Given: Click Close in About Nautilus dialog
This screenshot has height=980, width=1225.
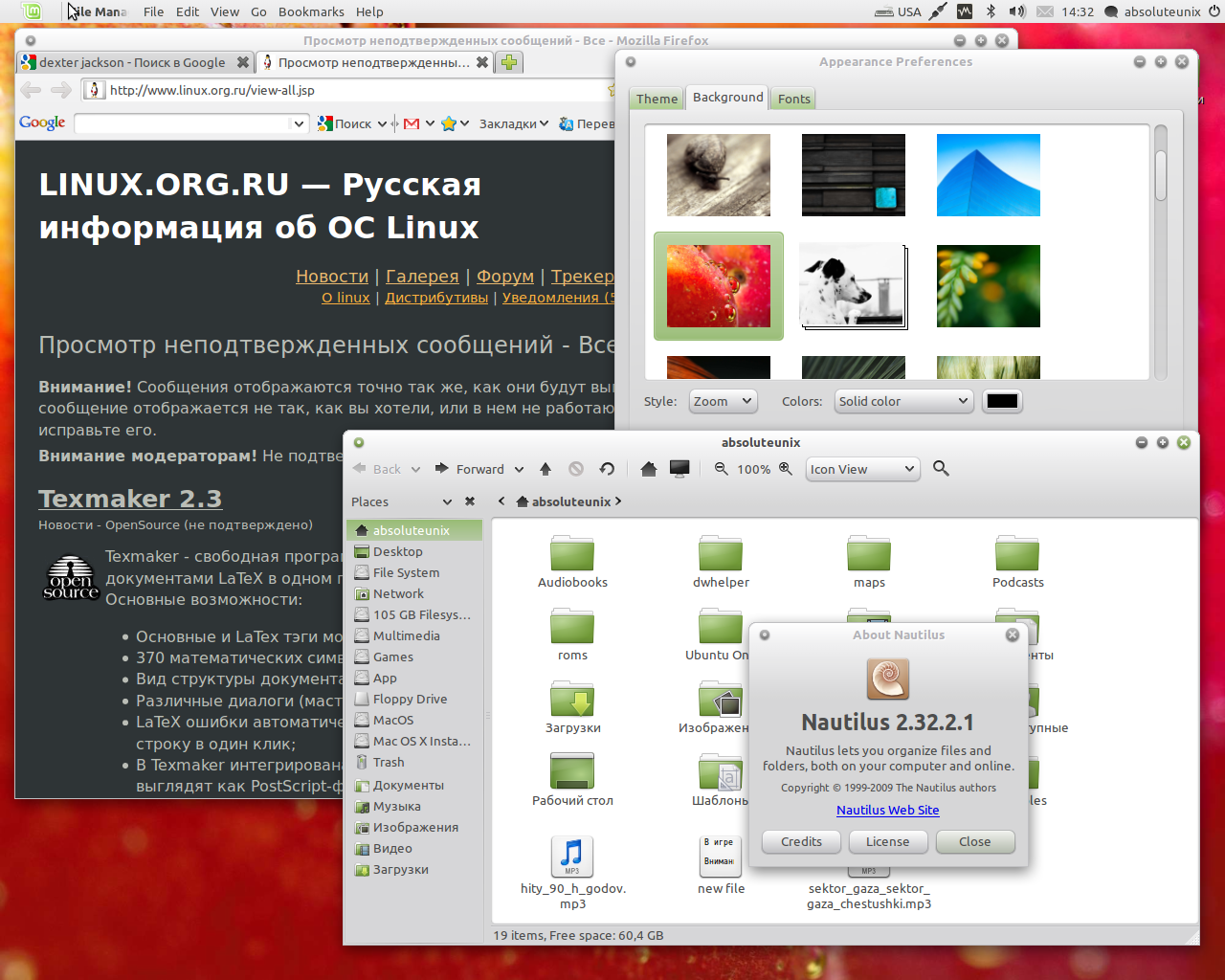Looking at the screenshot, I should click(x=974, y=841).
